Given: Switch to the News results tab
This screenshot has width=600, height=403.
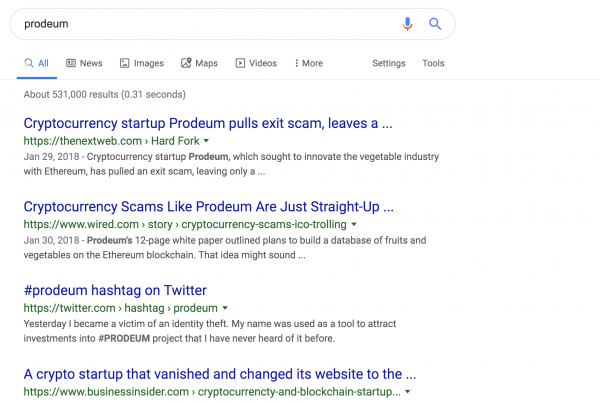Looking at the screenshot, I should pos(84,63).
